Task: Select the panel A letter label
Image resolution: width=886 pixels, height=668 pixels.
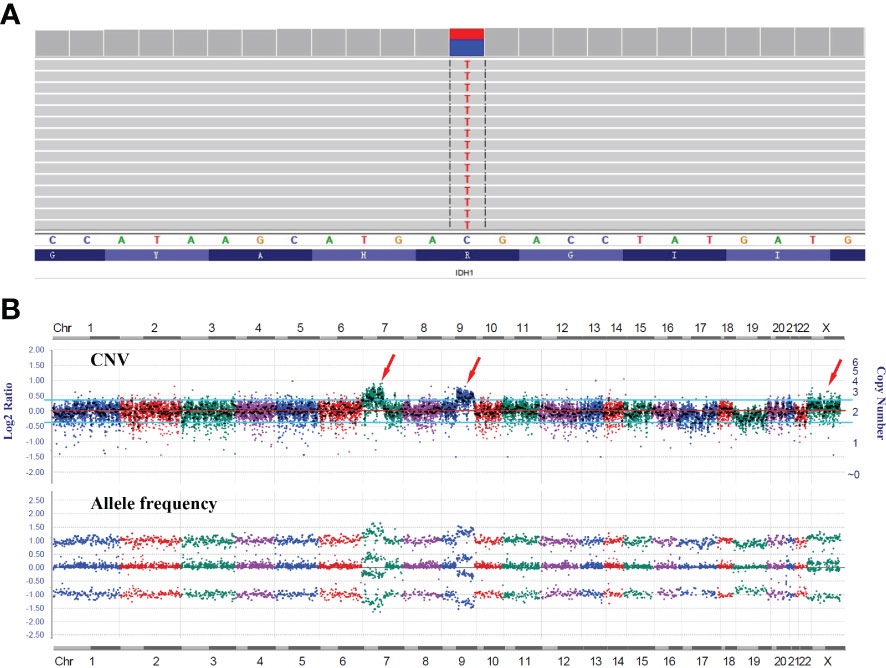Action: [x=10, y=14]
